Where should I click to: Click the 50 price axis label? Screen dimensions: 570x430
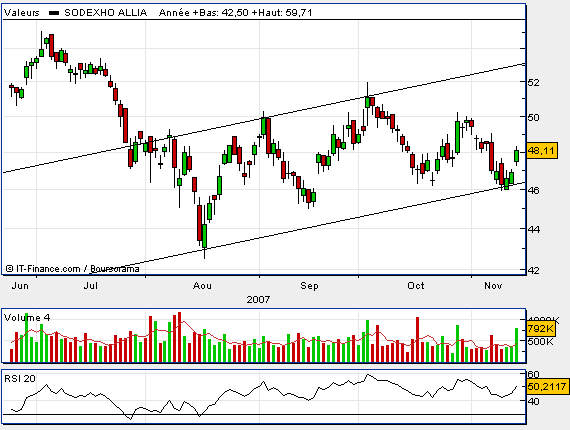tap(533, 117)
